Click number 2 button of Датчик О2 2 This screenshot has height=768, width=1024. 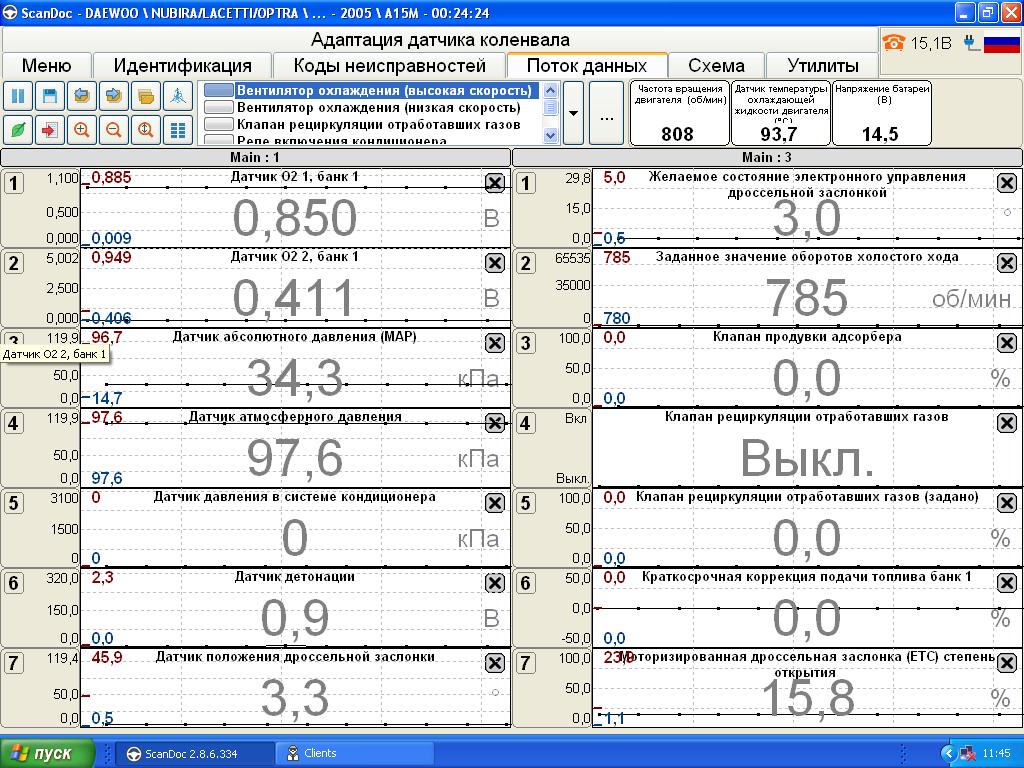(14, 263)
